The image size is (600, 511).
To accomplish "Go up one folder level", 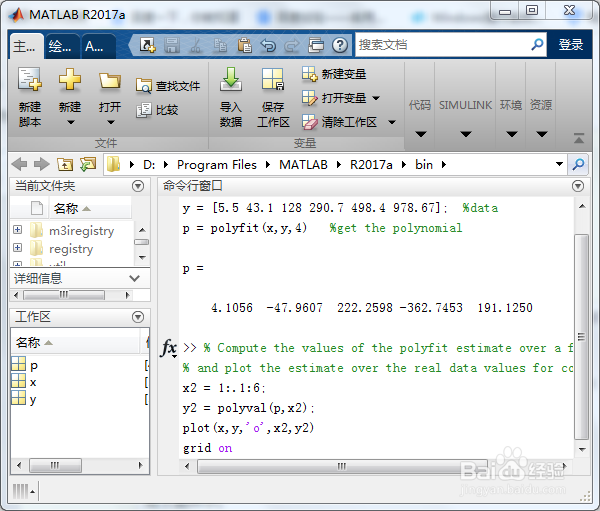I will point(65,165).
